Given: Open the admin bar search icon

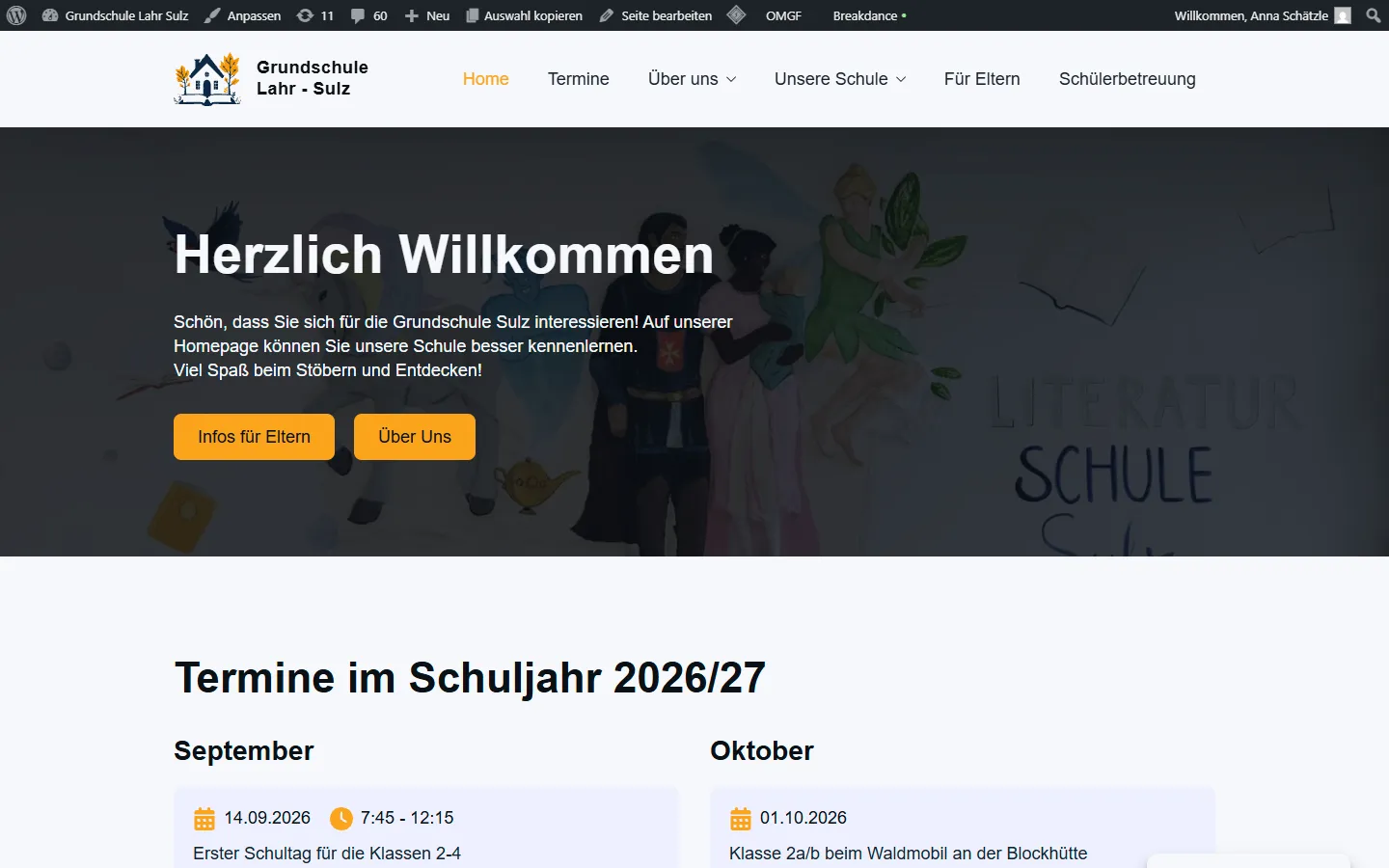Looking at the screenshot, I should tap(1374, 15).
